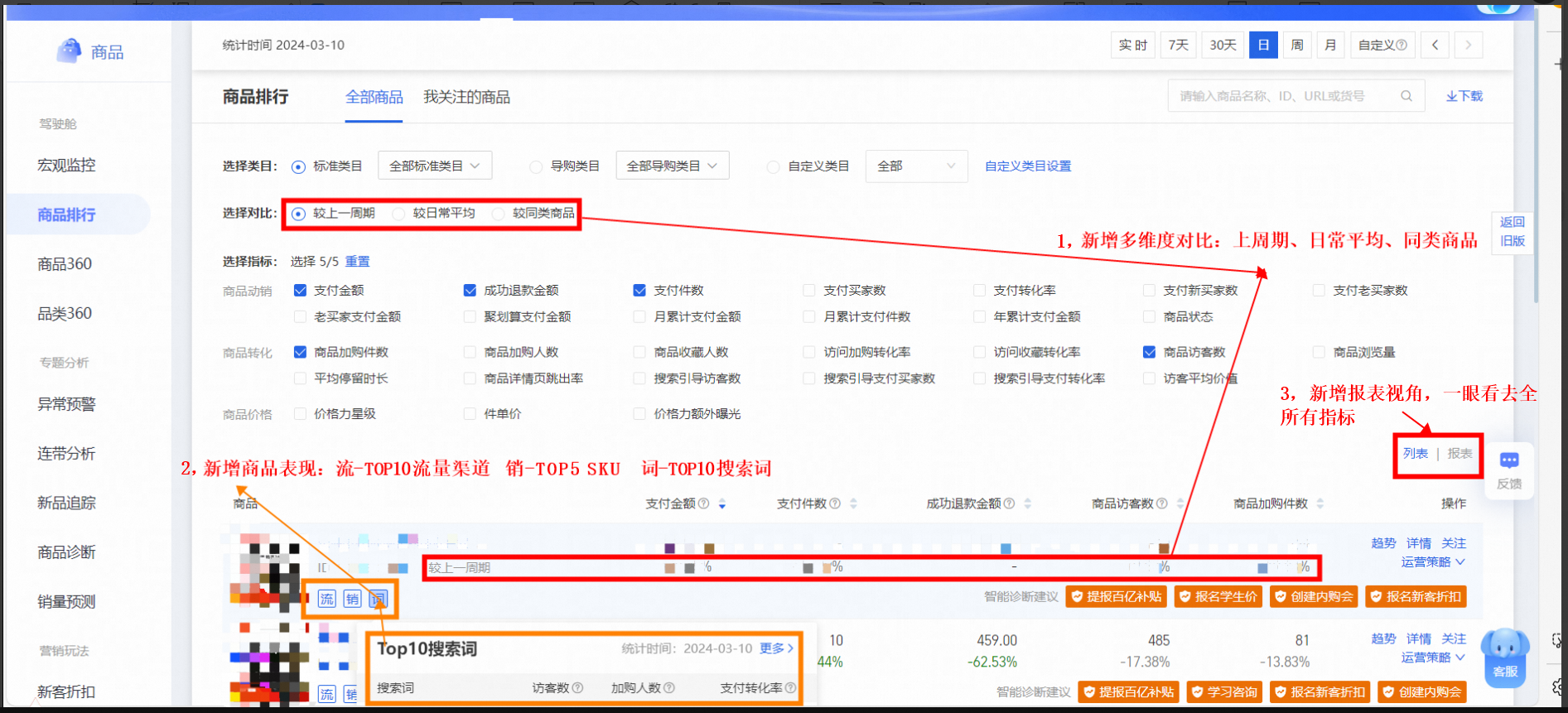The width and height of the screenshot is (1568, 713).
Task: Click 趋势 link on first product row
Action: coord(1384,543)
